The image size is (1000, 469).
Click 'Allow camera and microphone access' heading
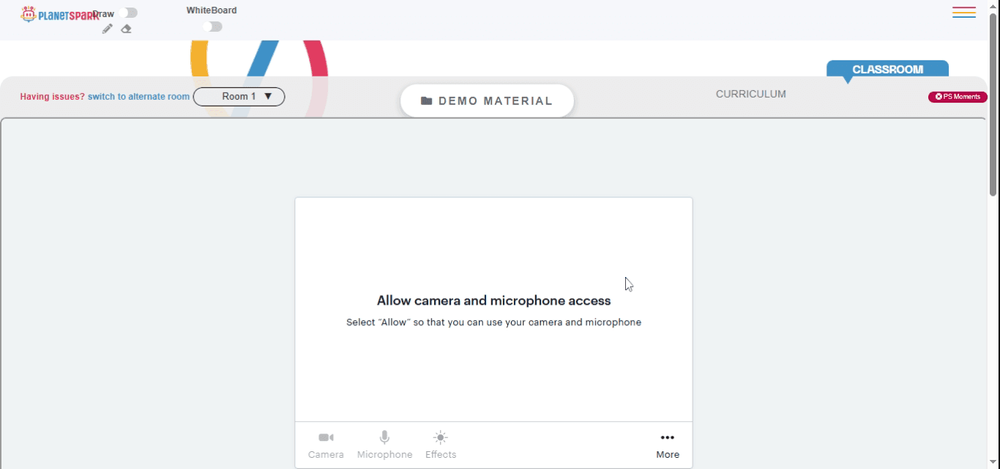point(494,301)
